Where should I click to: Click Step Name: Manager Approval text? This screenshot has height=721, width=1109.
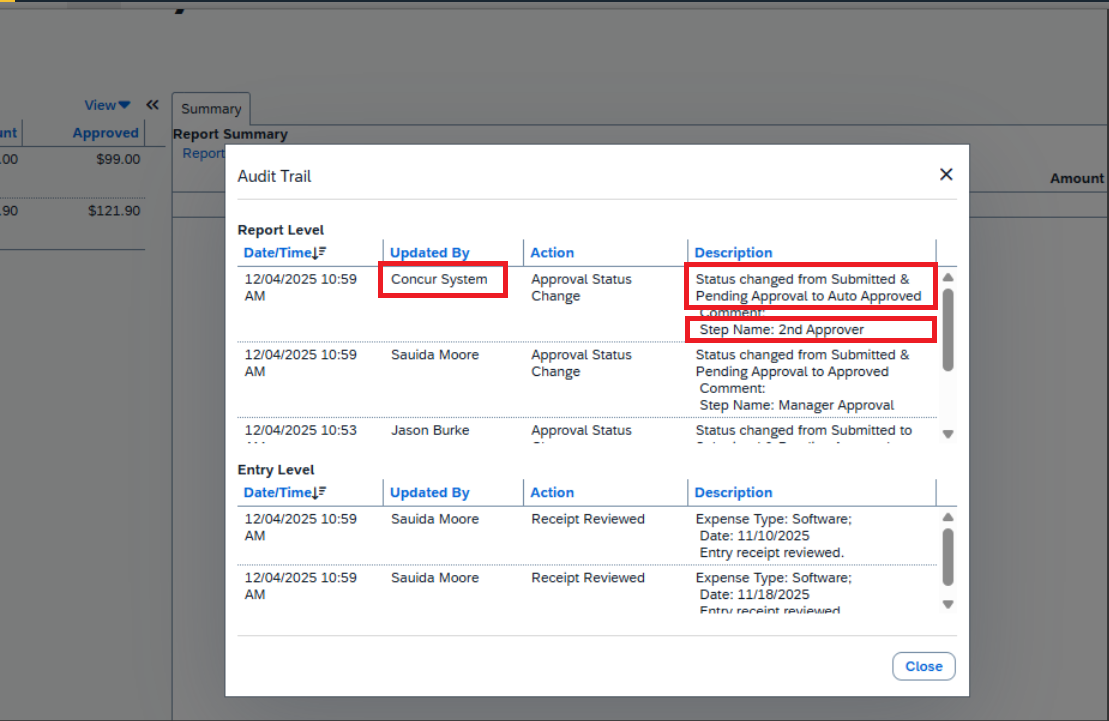(x=796, y=405)
